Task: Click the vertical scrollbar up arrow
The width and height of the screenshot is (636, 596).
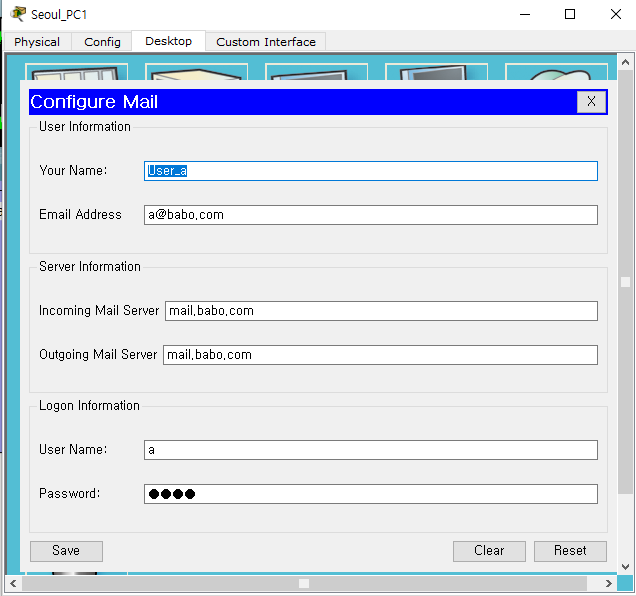Action: (x=625, y=62)
